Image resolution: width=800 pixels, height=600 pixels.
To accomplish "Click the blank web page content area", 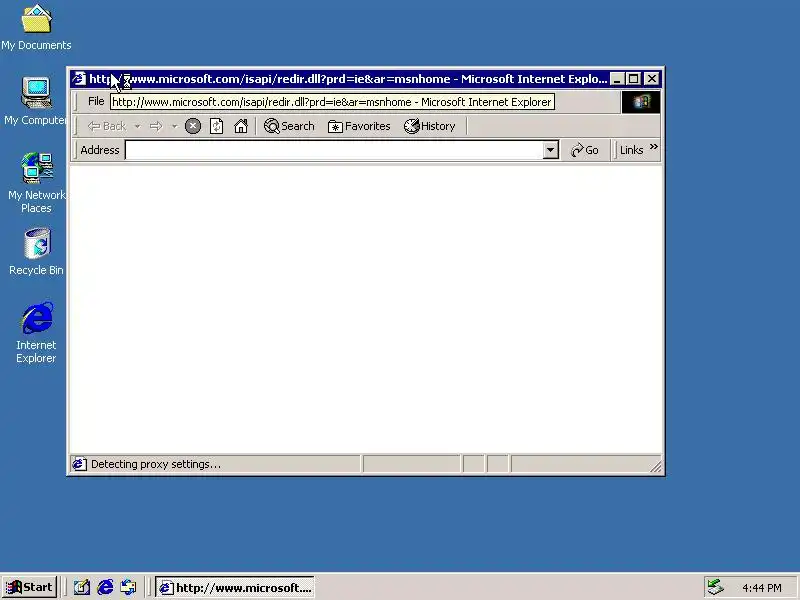I will click(366, 309).
